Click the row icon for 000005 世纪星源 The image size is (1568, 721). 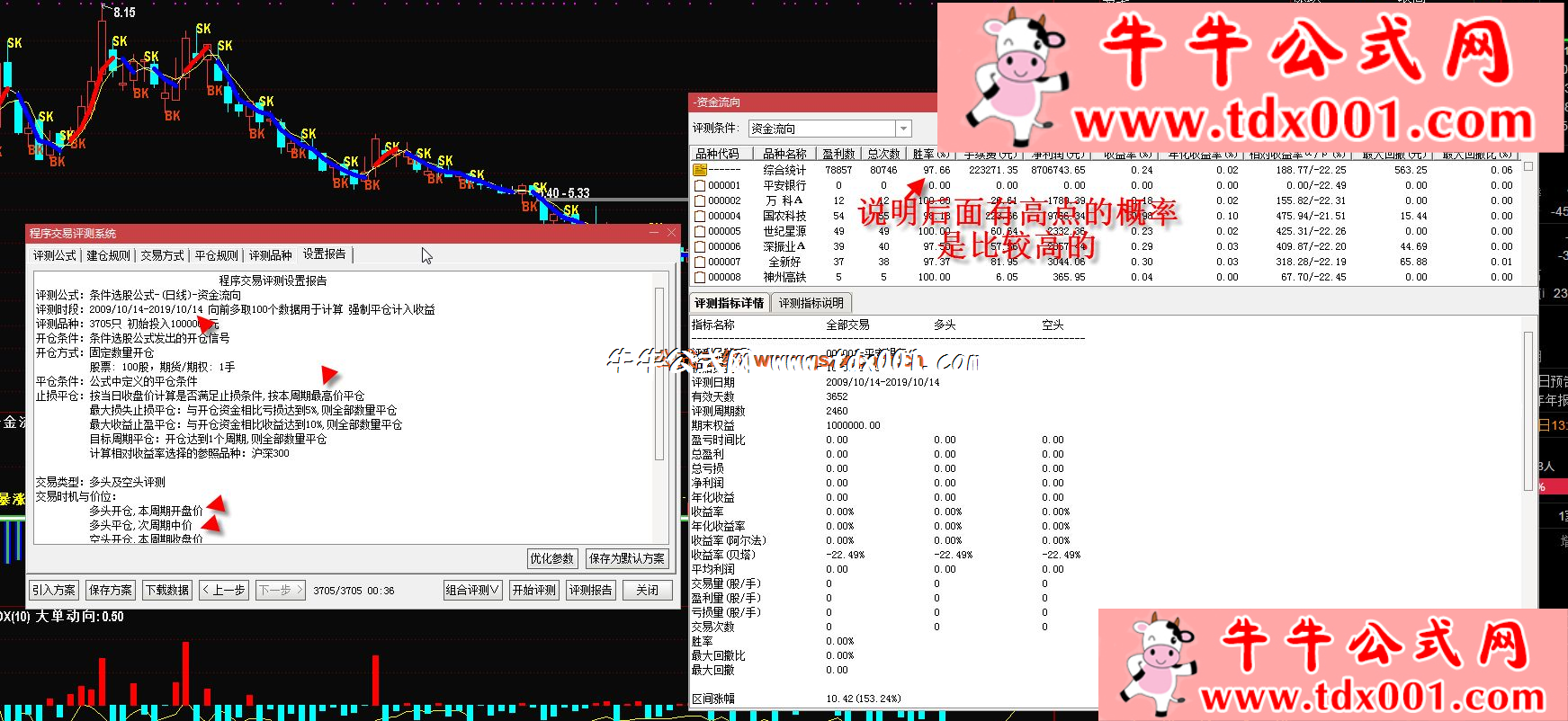click(700, 231)
